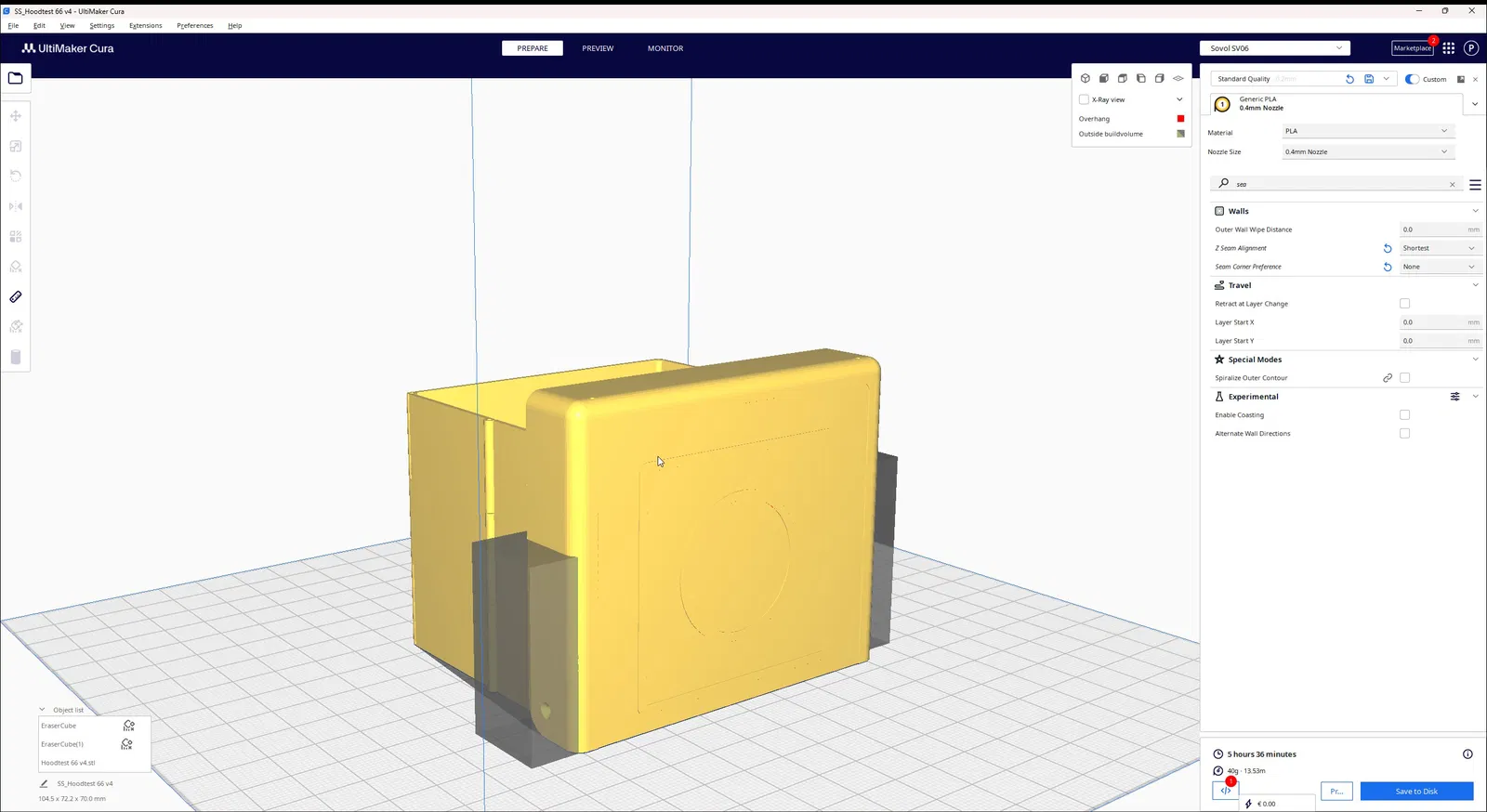This screenshot has height=812, width=1487.
Task: Select the Mirror tool
Action: [x=16, y=206]
